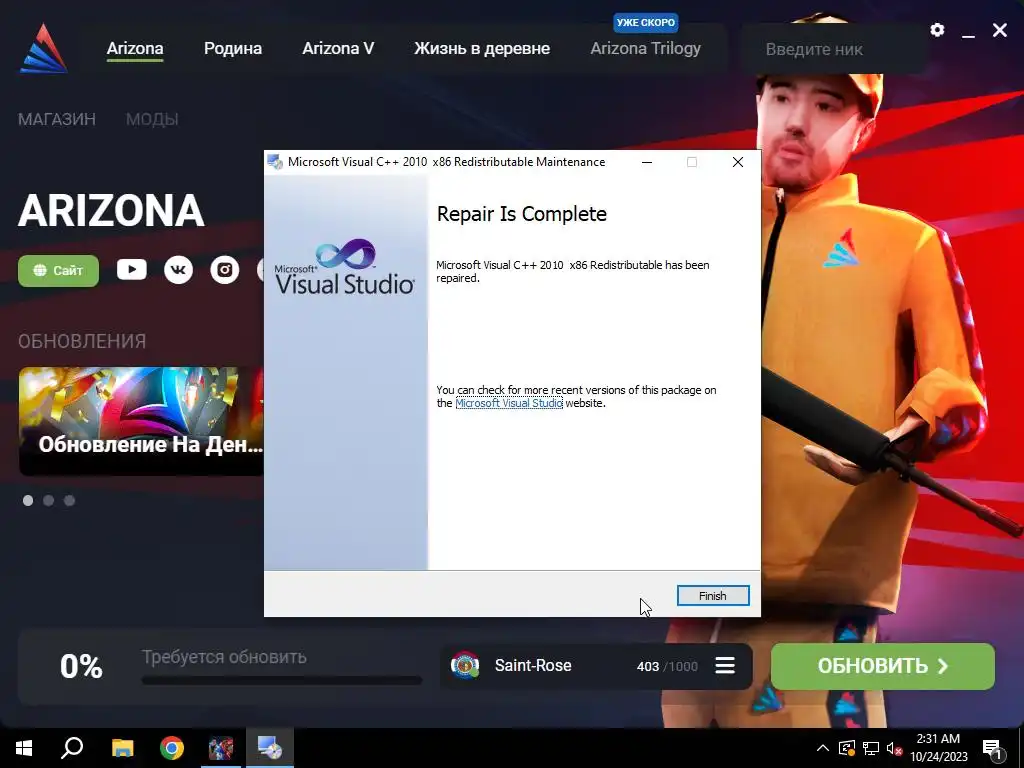This screenshot has width=1024, height=768.
Task: Minimize the Visual C++ maintenance dialog
Action: click(647, 162)
